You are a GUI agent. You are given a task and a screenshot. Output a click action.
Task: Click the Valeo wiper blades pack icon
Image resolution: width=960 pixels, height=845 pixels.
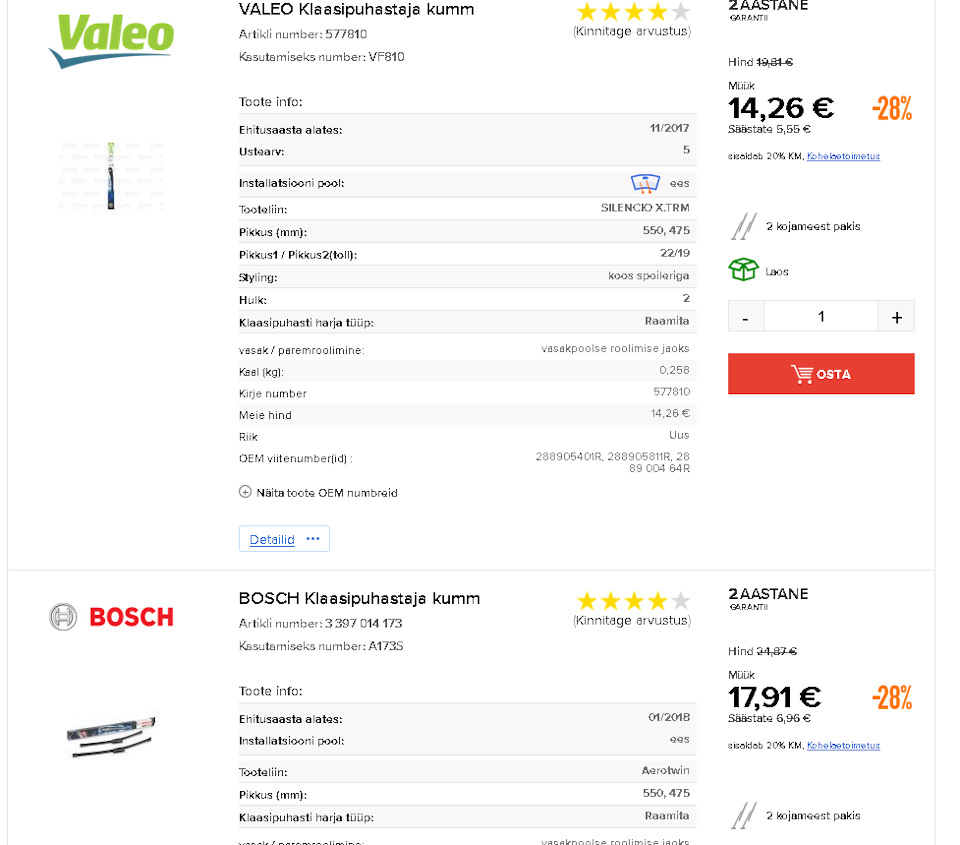[x=742, y=227]
